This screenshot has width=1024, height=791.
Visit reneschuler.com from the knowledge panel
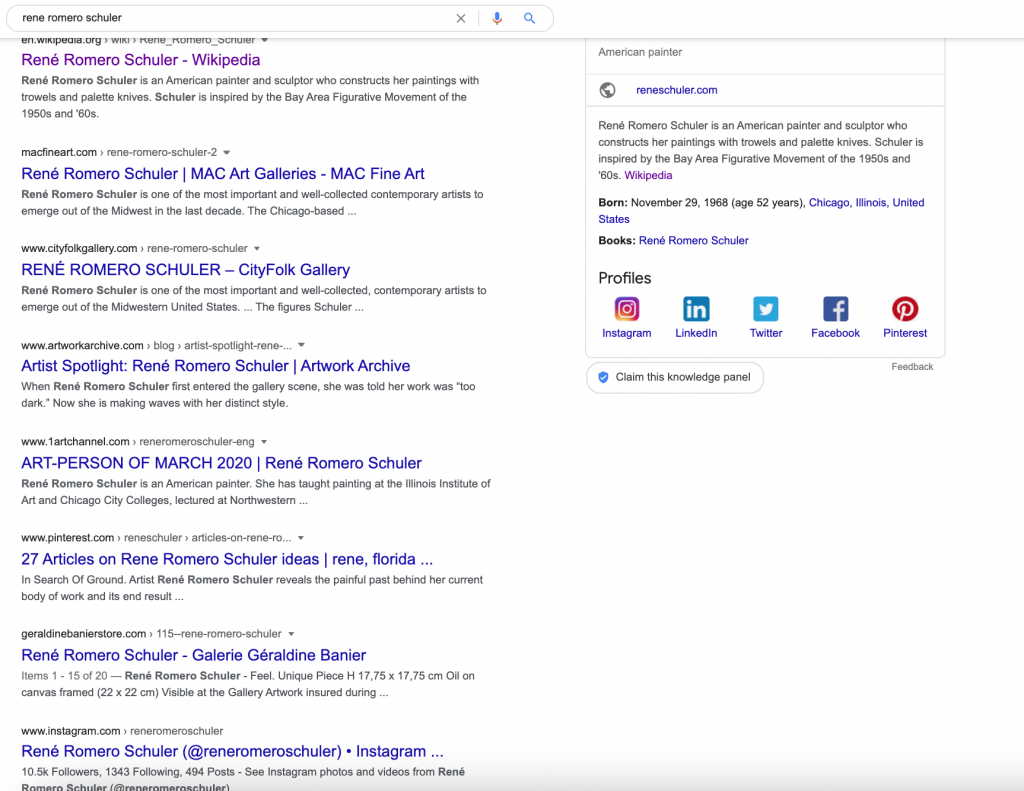click(677, 90)
